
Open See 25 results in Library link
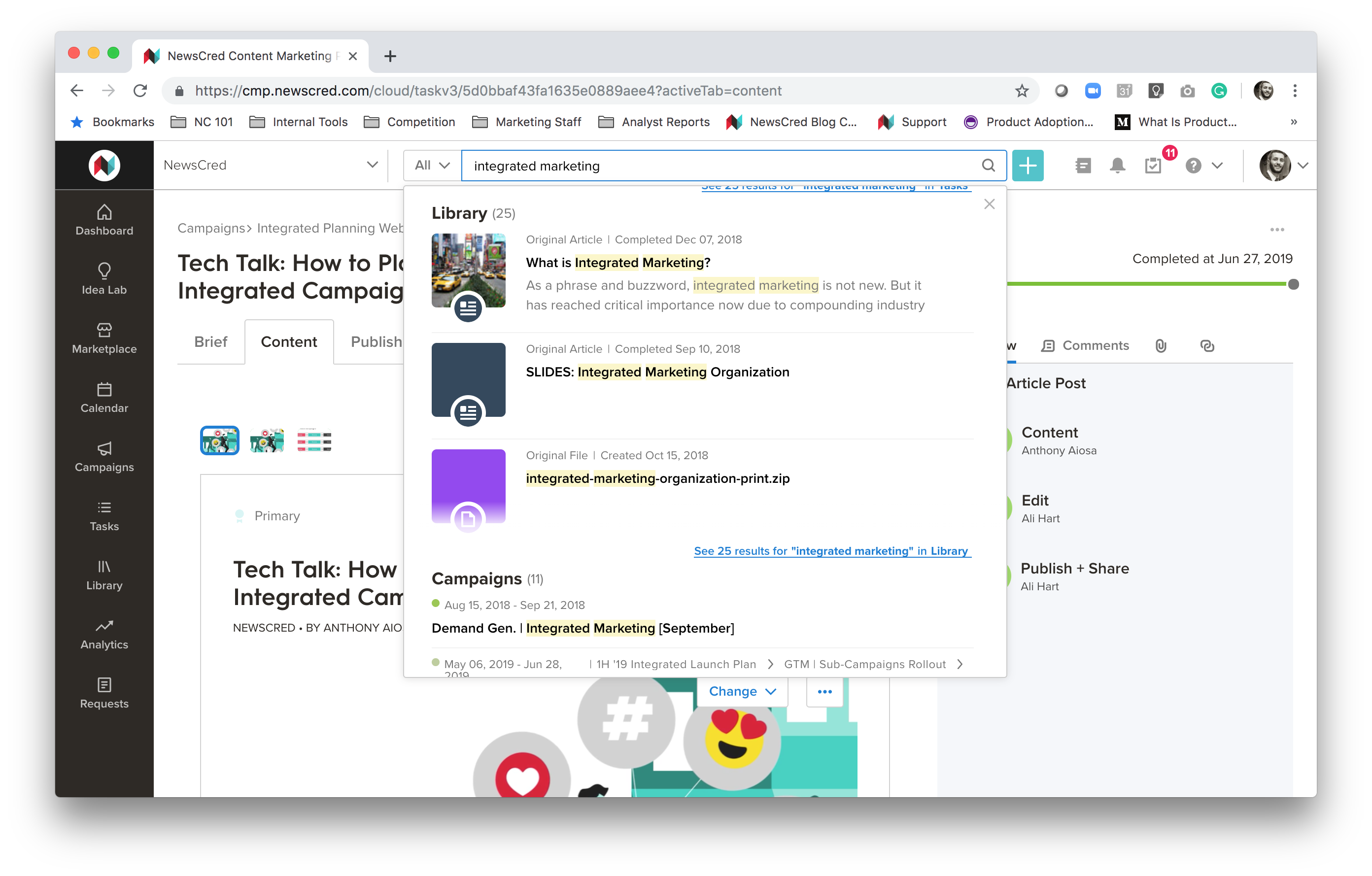832,551
